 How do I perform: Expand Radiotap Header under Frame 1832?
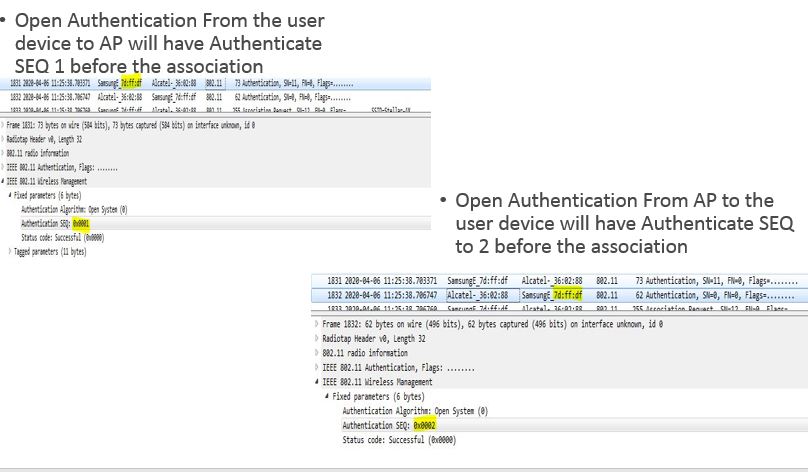pyautogui.click(x=316, y=339)
